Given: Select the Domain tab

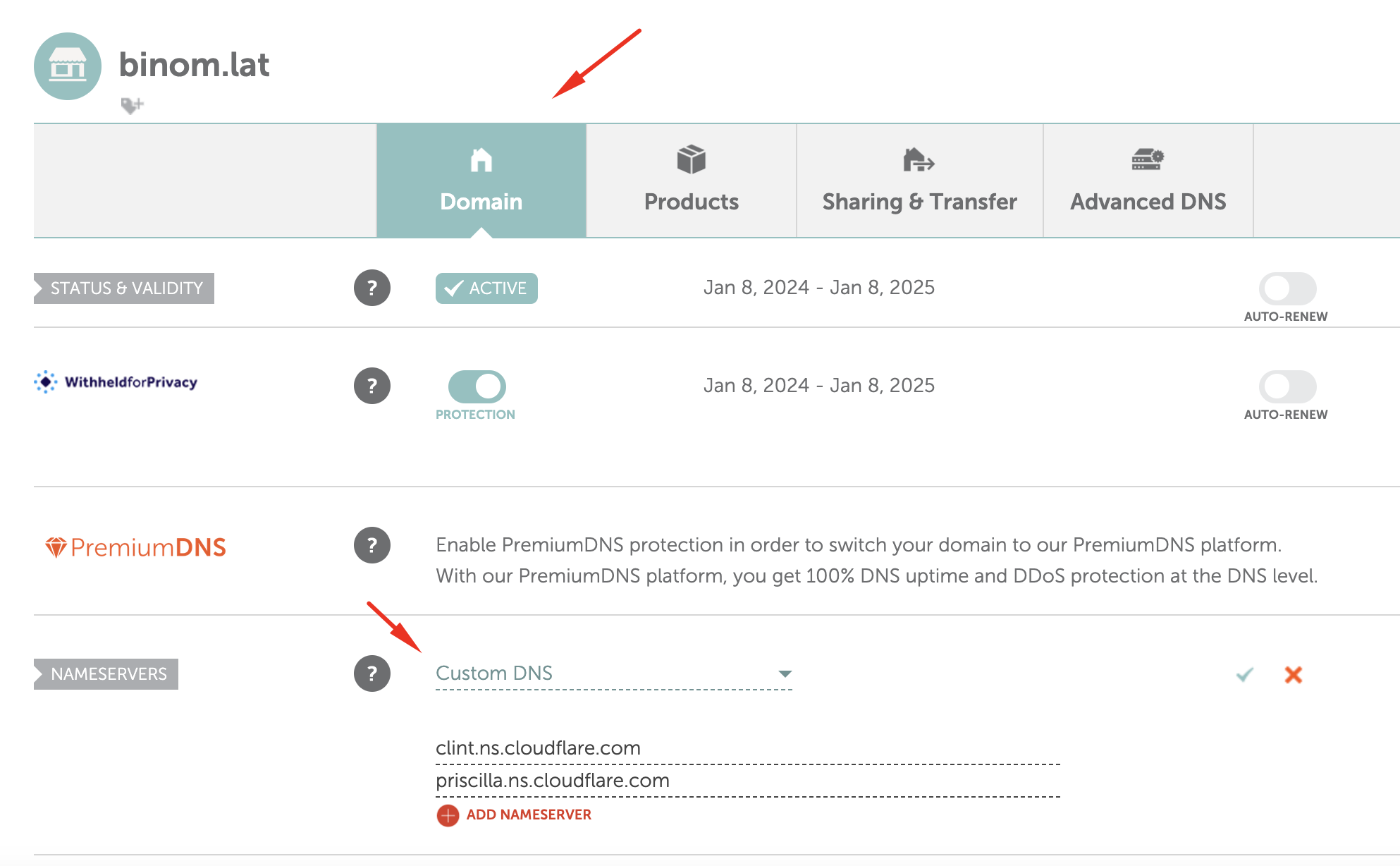Looking at the screenshot, I should click(481, 181).
